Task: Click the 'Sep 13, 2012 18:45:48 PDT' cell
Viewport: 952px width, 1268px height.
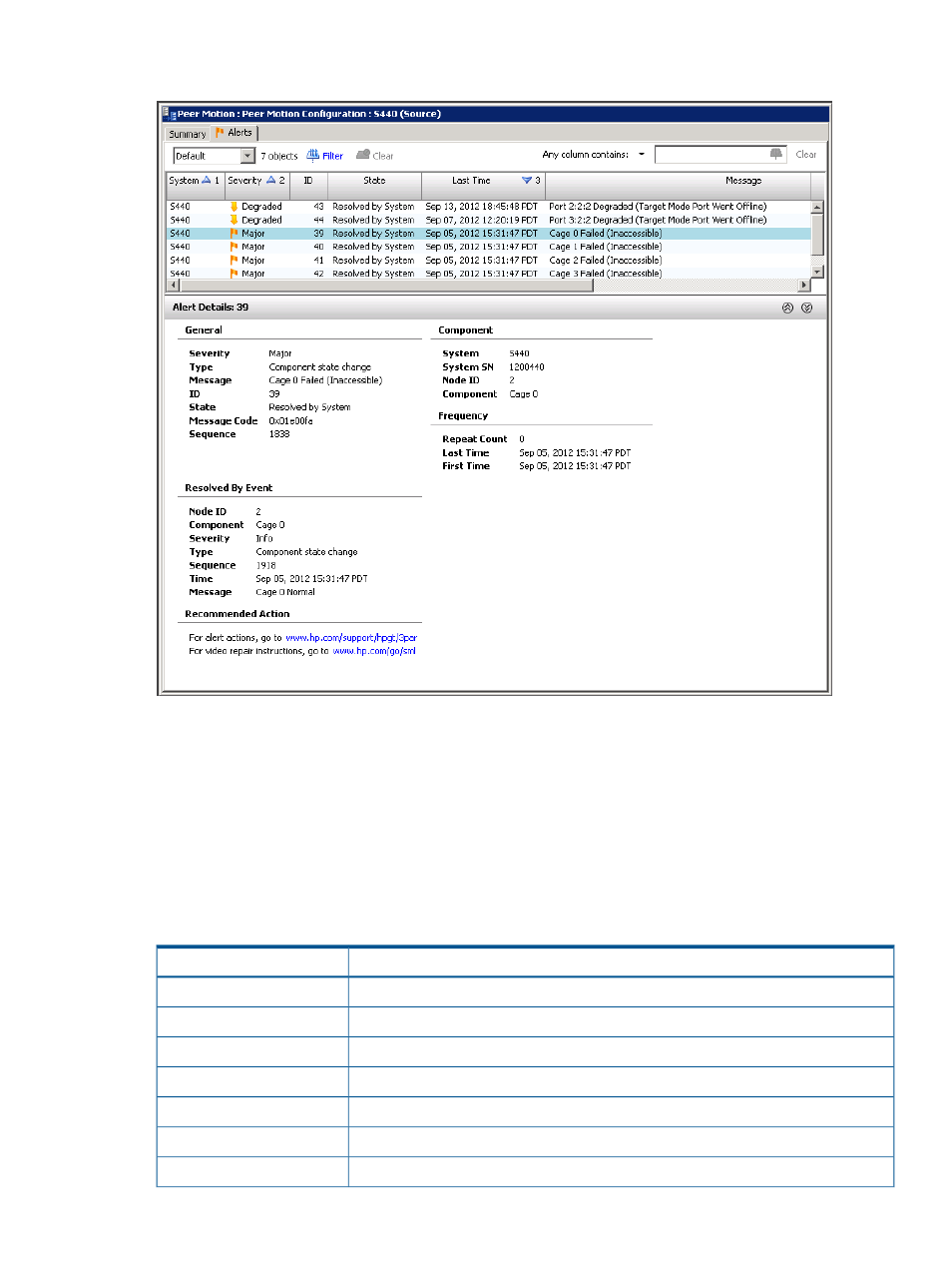Action: tap(482, 207)
